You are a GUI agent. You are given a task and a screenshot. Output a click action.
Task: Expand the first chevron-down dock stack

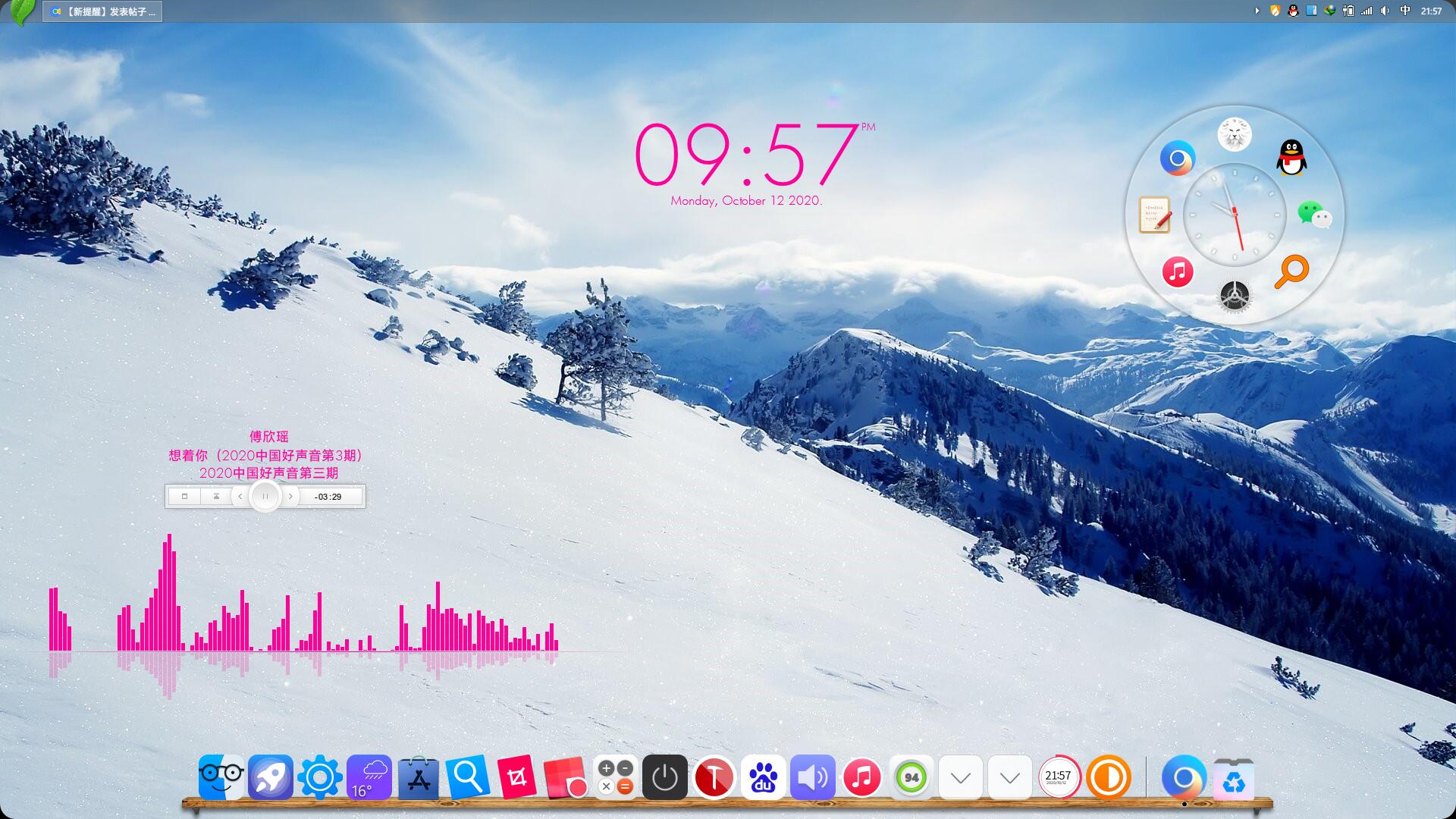tap(961, 777)
